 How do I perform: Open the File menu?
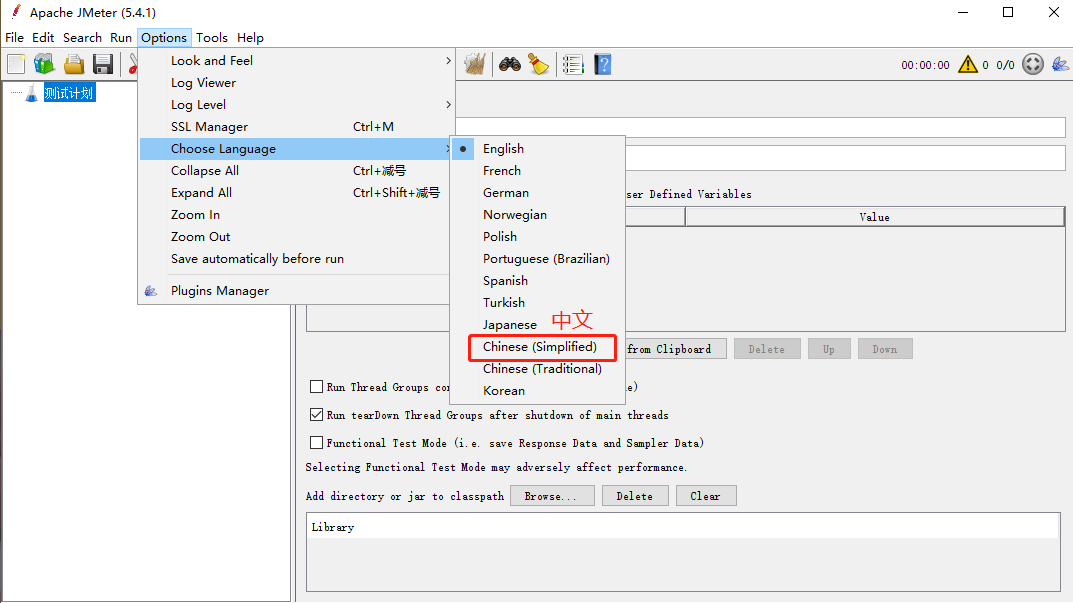[14, 38]
